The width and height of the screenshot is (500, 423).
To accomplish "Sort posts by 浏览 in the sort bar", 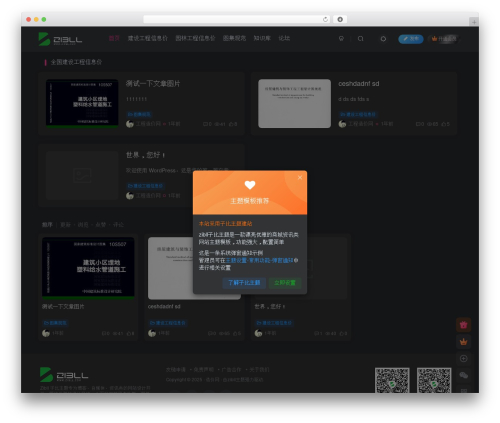I will tap(83, 225).
